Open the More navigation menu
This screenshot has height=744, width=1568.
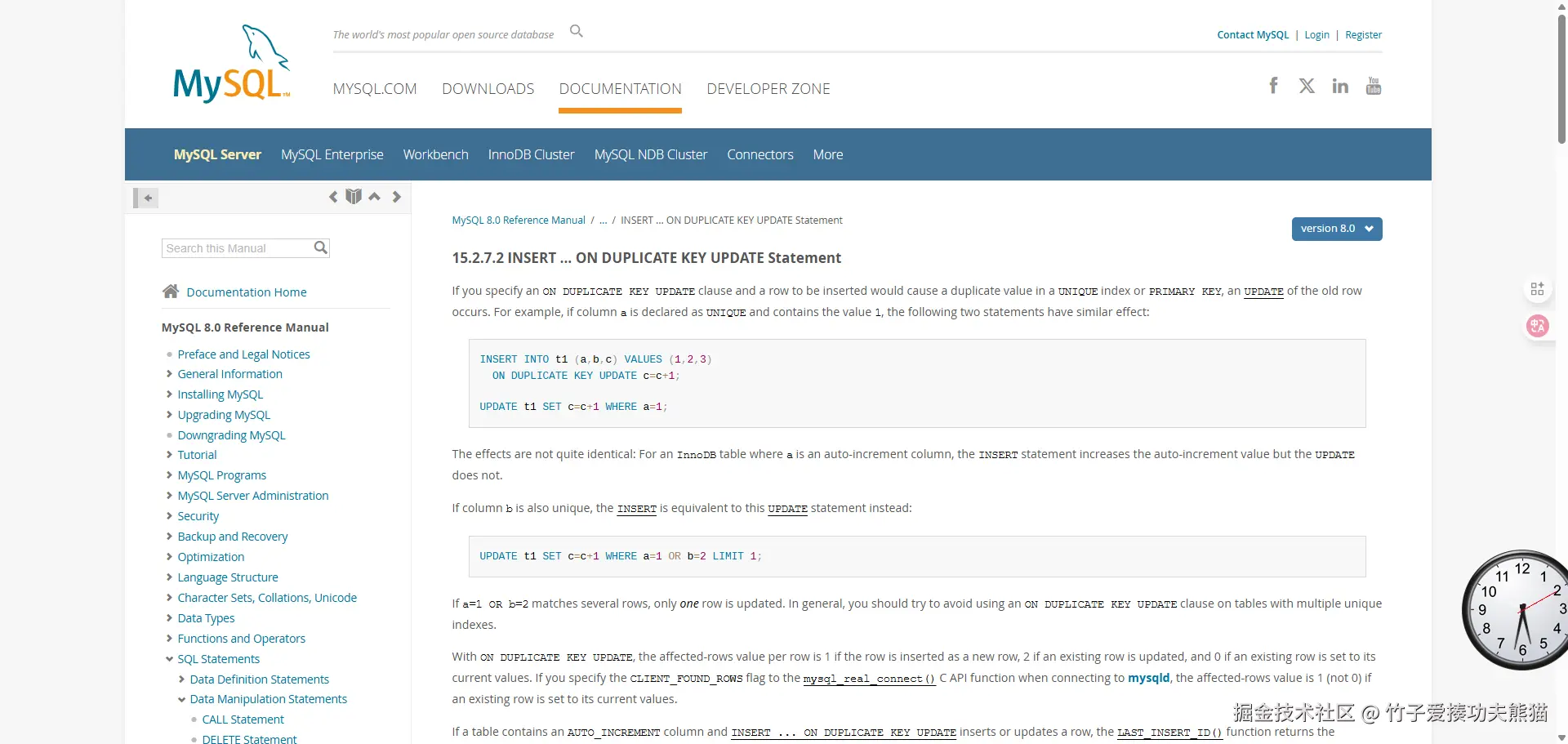click(x=828, y=154)
